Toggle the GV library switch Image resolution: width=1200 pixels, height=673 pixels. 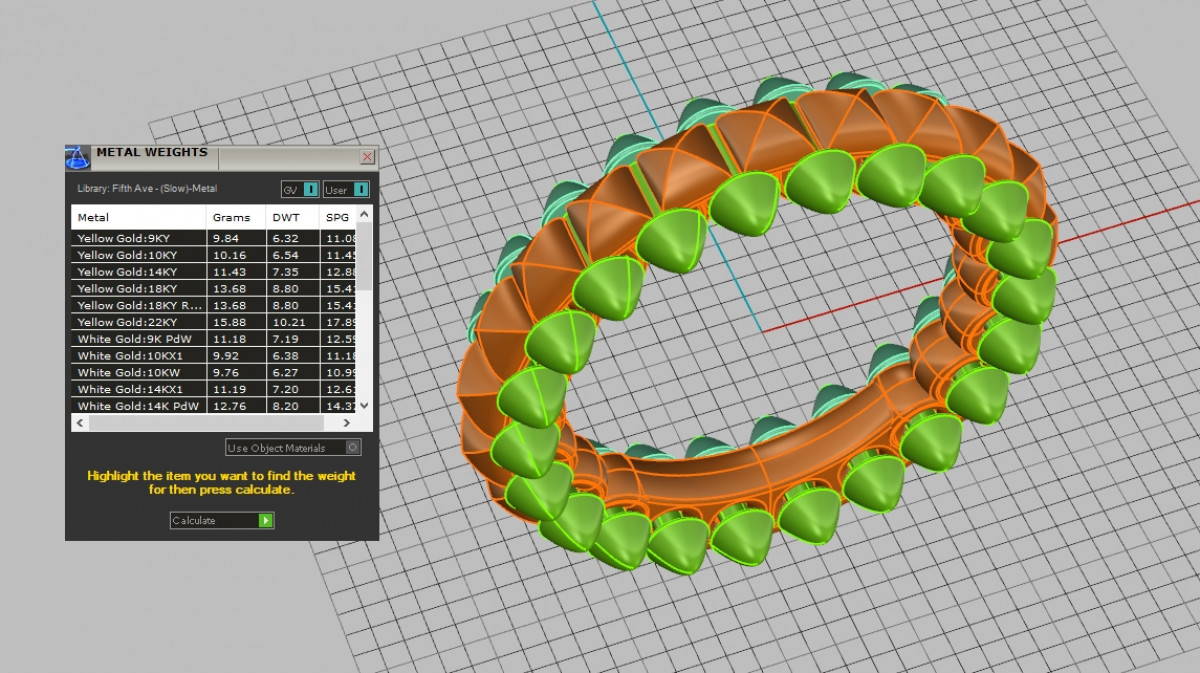[310, 189]
